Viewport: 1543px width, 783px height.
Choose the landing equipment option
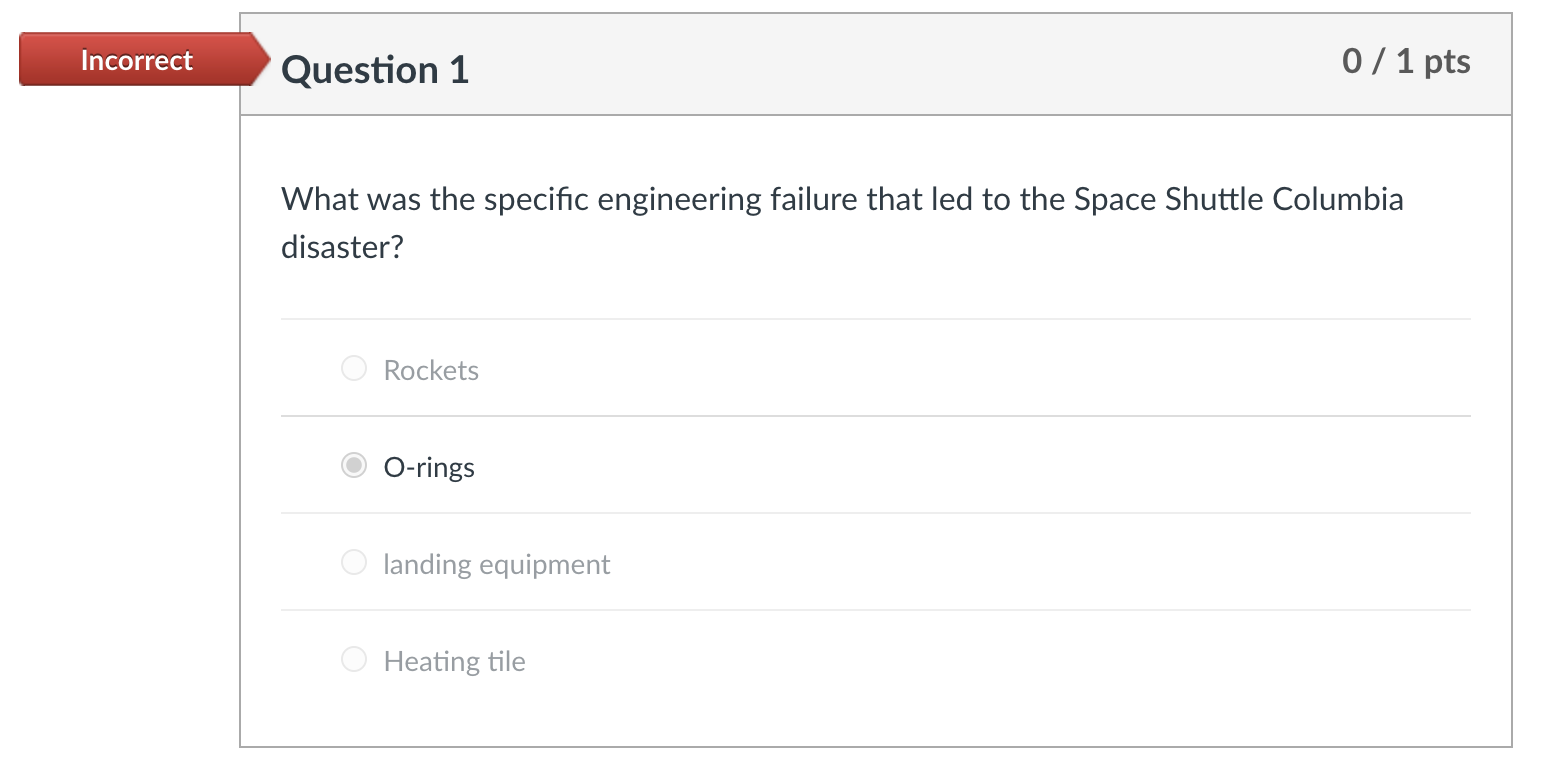tap(354, 562)
